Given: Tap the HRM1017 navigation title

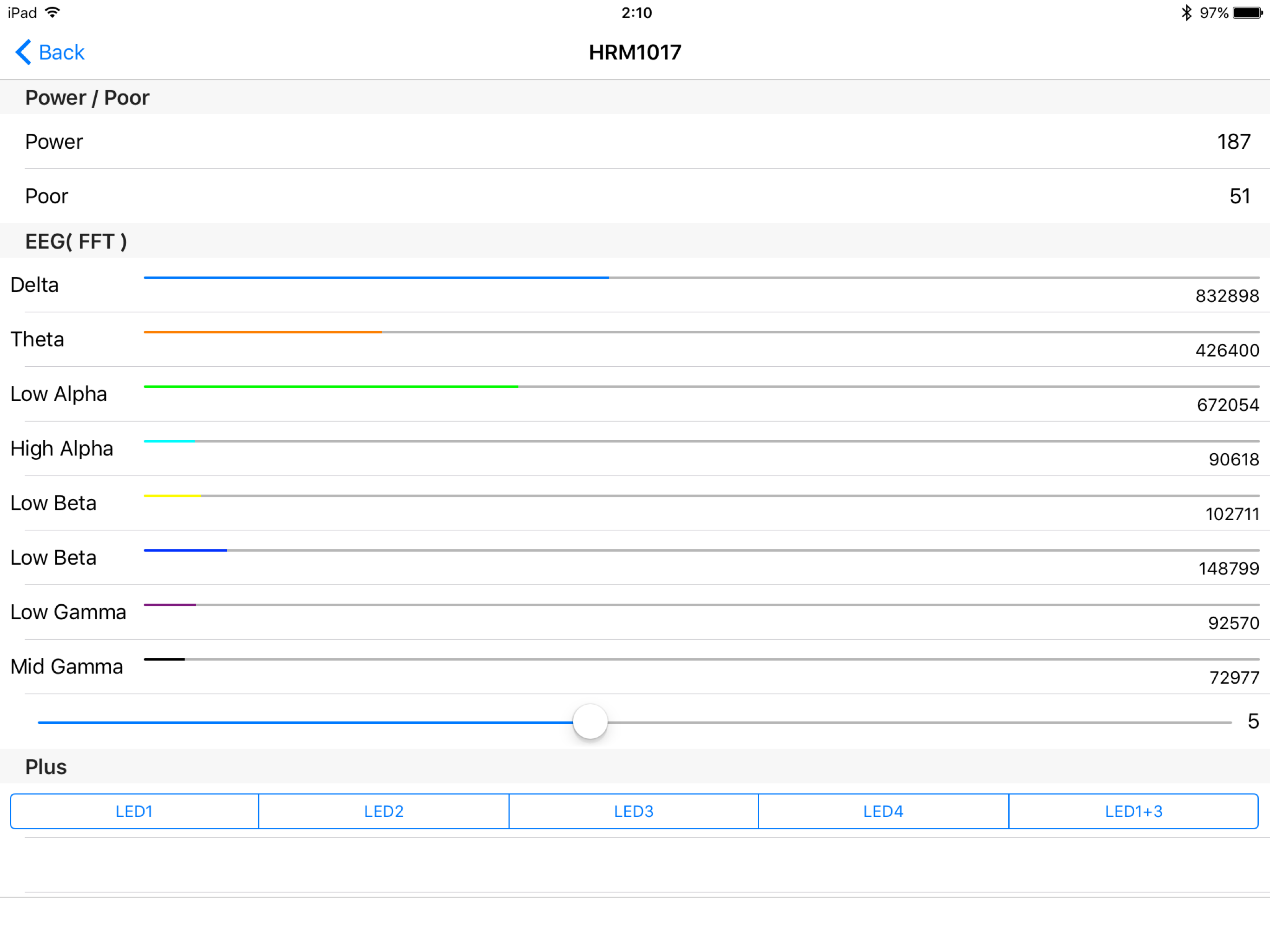Looking at the screenshot, I should (635, 52).
